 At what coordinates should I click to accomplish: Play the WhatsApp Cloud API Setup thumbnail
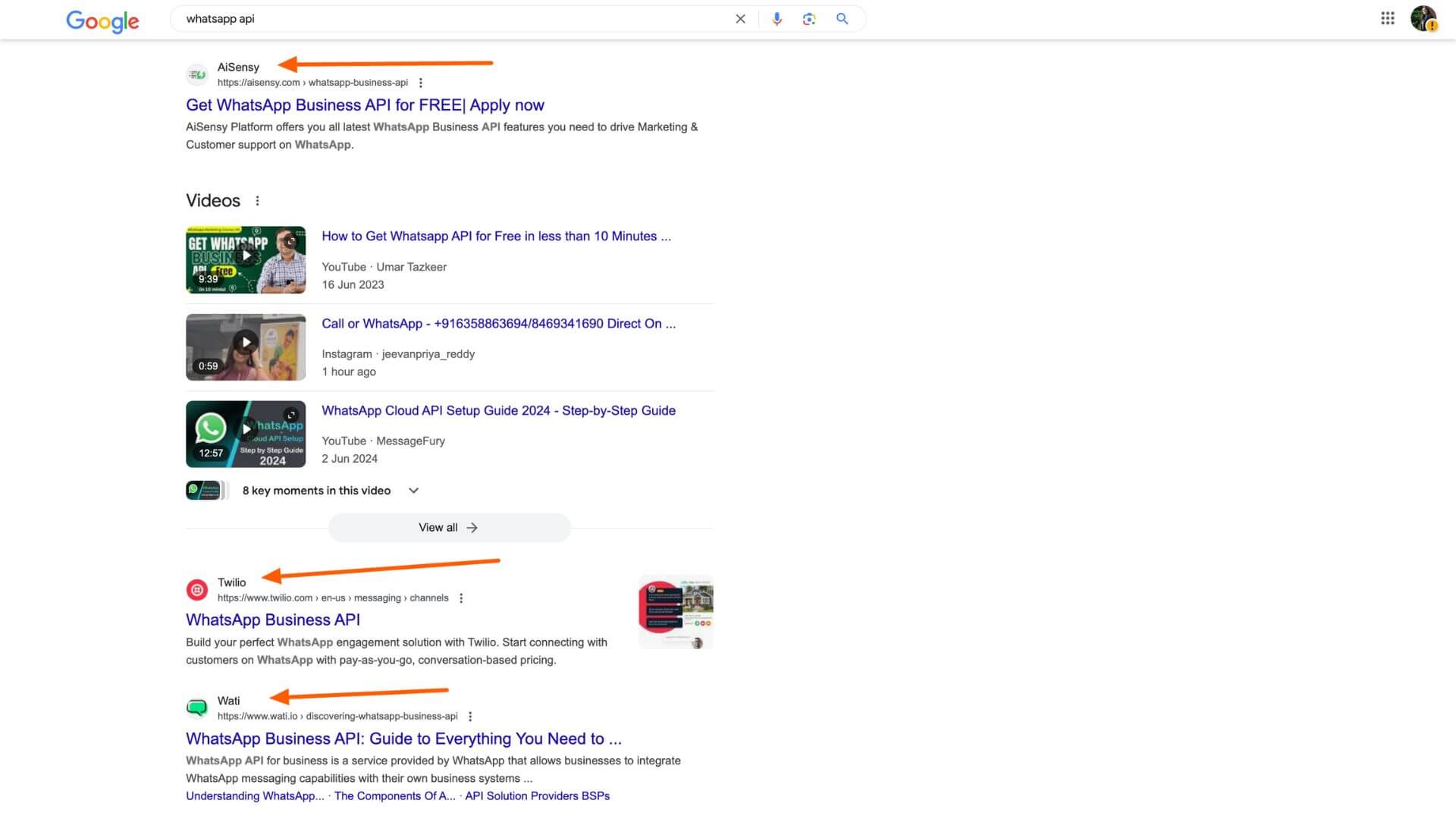(x=246, y=434)
